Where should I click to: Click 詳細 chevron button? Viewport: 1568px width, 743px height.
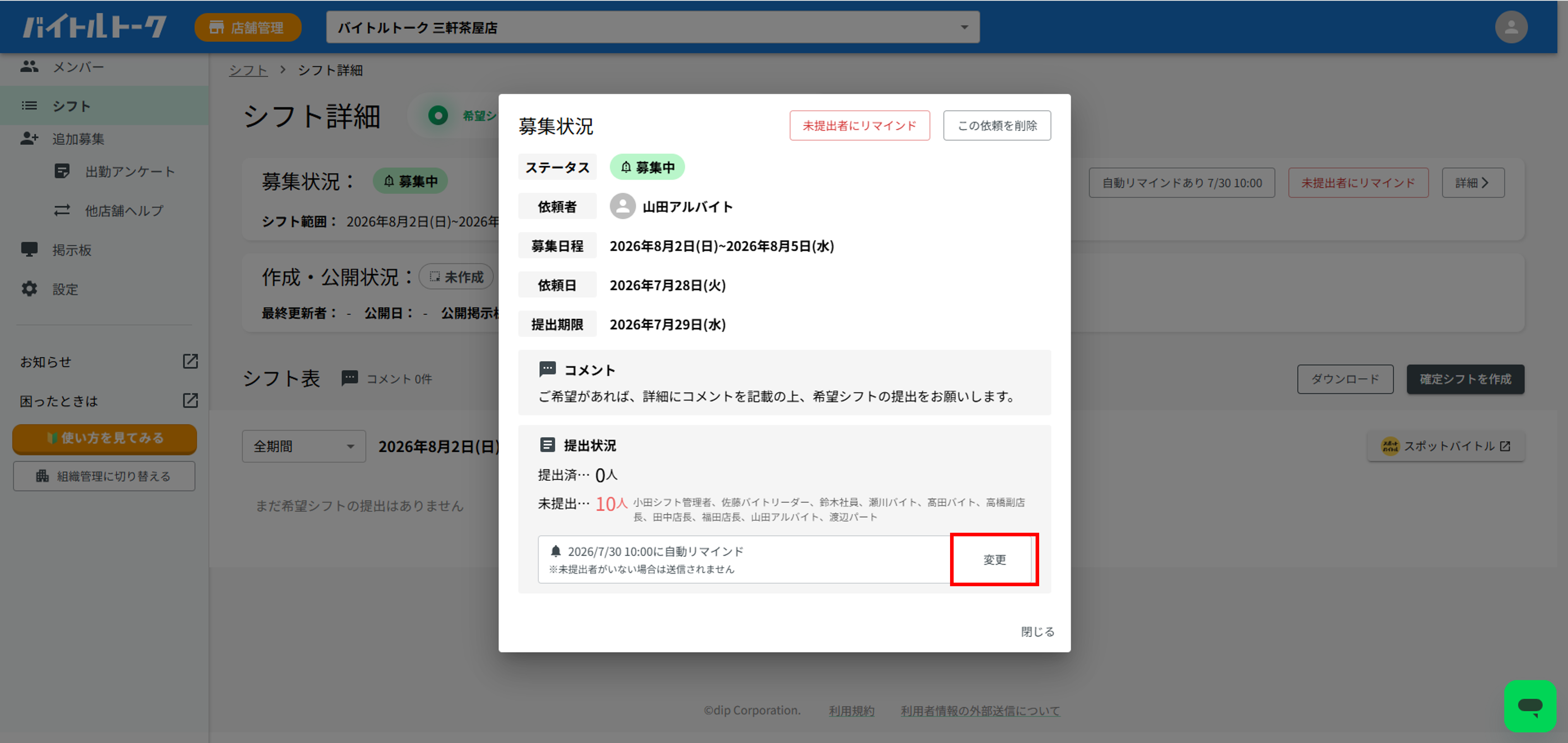point(1472,182)
